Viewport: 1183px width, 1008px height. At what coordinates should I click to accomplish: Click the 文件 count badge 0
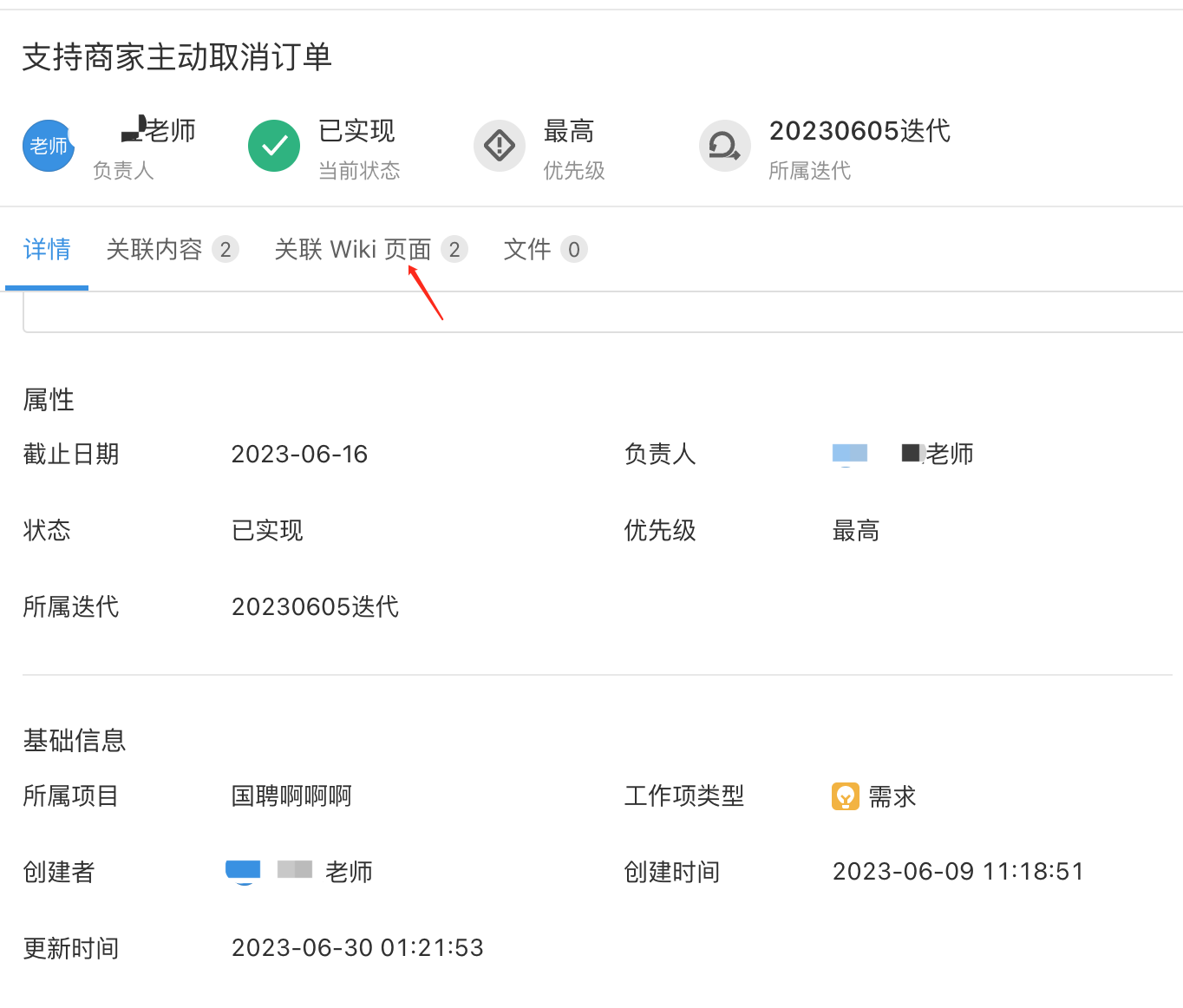point(574,250)
